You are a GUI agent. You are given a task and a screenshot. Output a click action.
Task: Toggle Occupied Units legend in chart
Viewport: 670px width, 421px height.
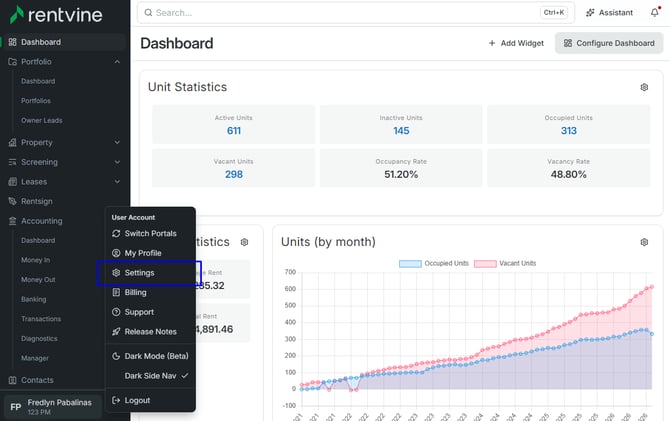pos(434,263)
